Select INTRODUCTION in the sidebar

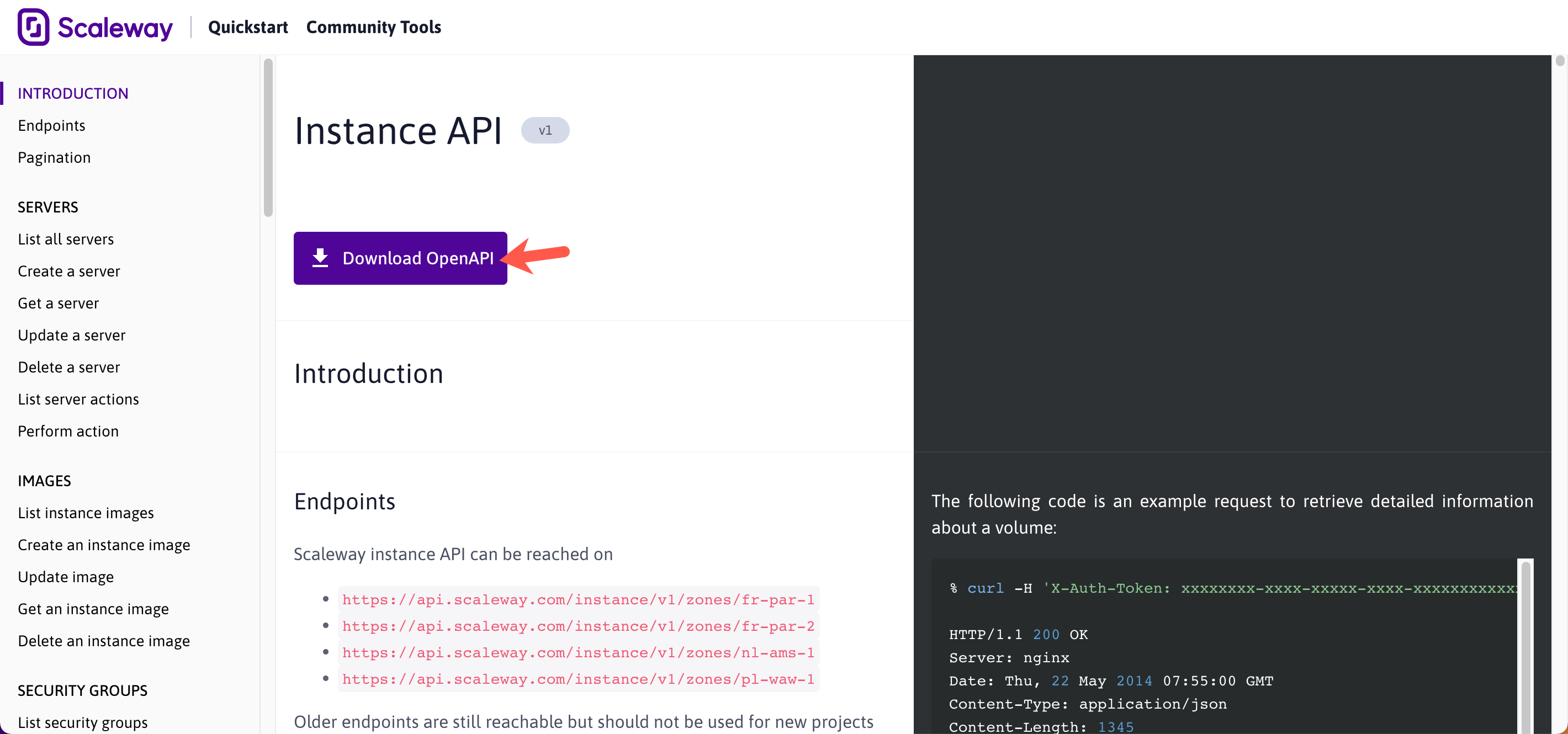[x=73, y=93]
